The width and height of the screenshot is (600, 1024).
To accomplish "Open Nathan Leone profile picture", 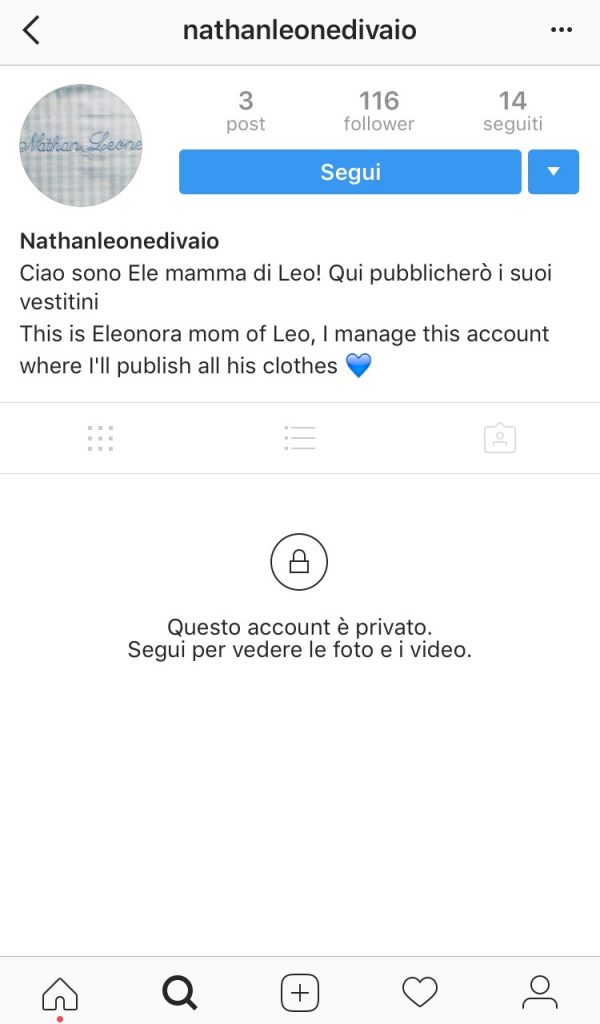I will pos(81,145).
